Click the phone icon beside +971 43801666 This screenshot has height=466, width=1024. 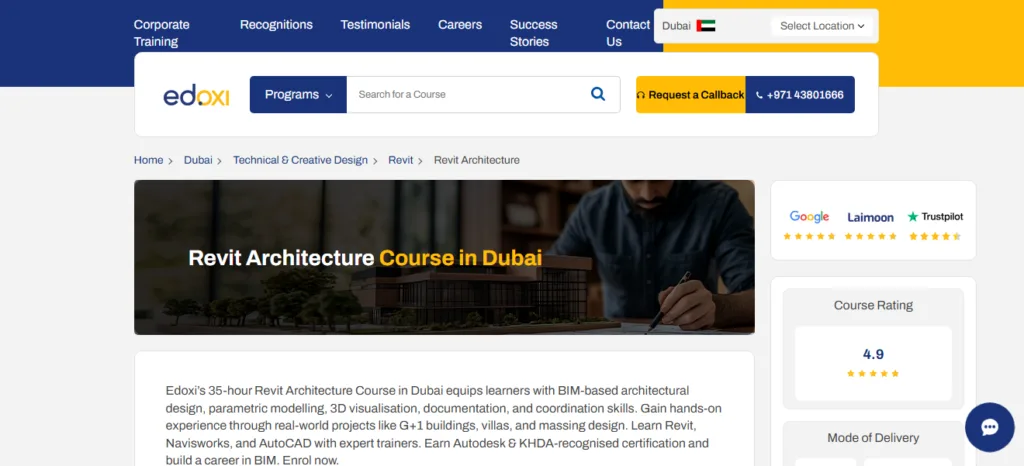point(759,95)
